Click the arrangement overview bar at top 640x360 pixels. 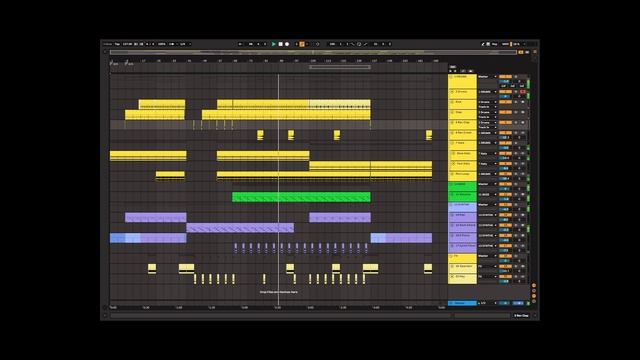(313, 52)
